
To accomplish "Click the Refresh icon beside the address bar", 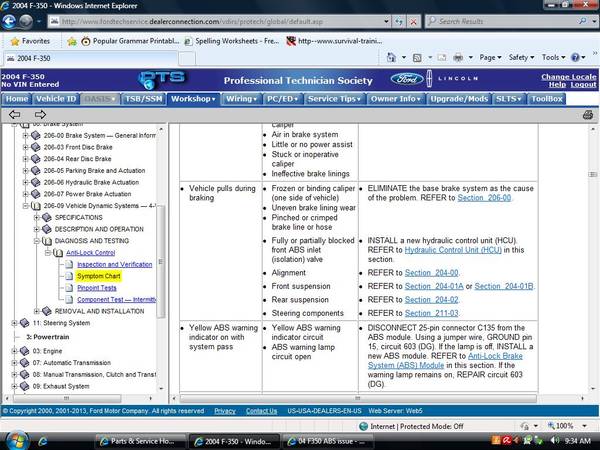I will pyautogui.click(x=399, y=21).
